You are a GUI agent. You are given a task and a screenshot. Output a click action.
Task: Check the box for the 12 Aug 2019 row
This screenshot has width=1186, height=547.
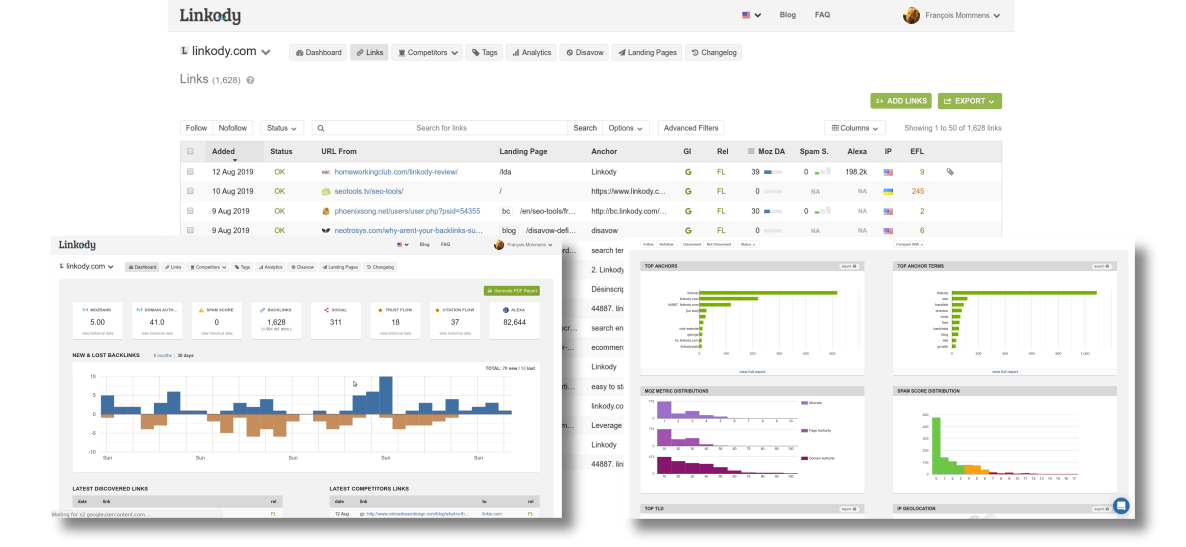(191, 172)
